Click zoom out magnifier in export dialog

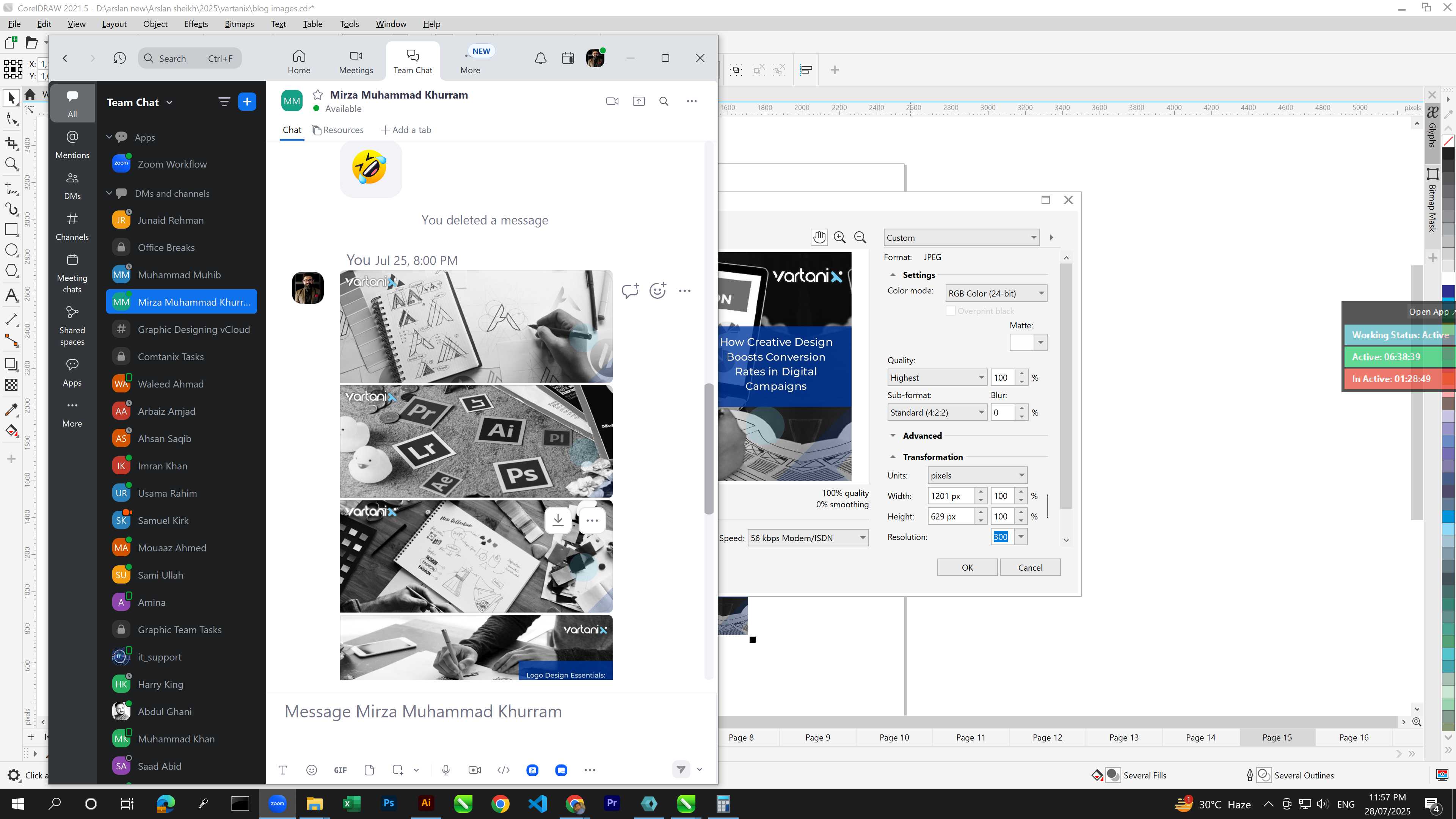[860, 237]
